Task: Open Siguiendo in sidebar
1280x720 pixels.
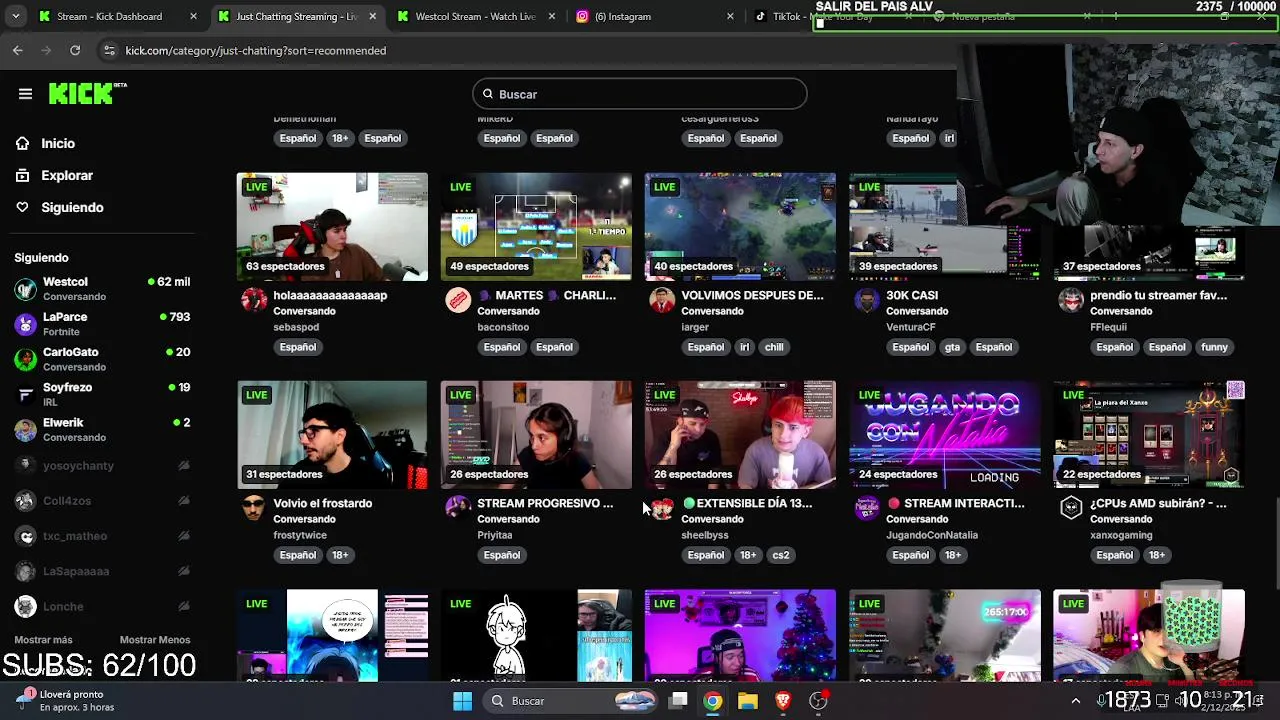Action: 72,207
